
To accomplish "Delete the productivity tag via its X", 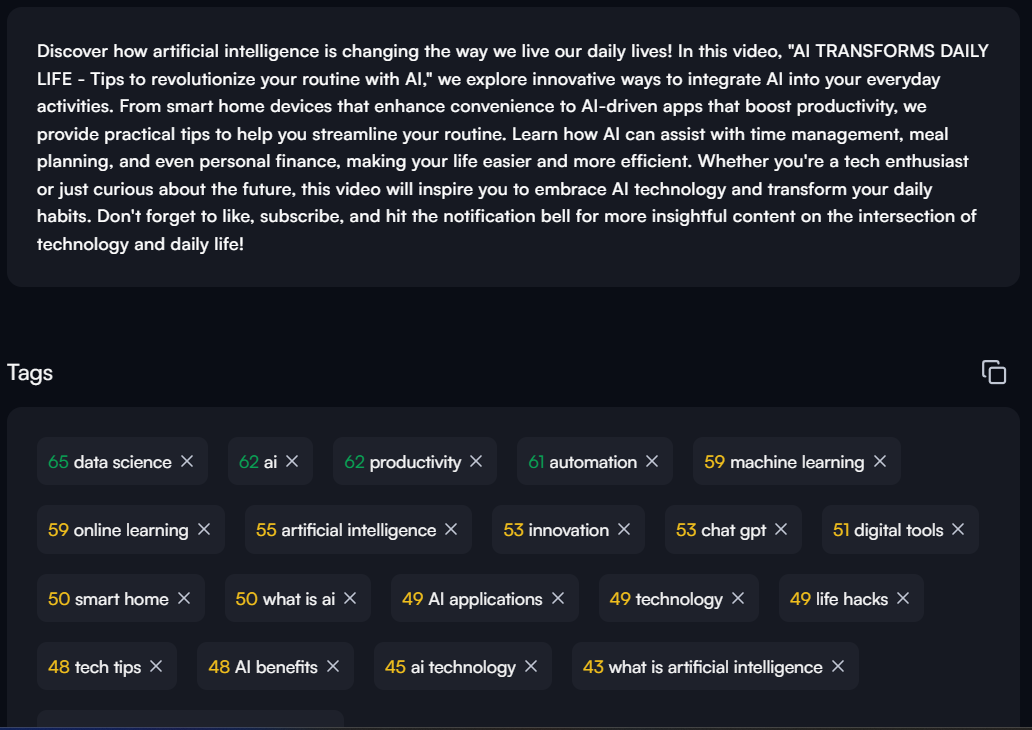I will pyautogui.click(x=476, y=461).
